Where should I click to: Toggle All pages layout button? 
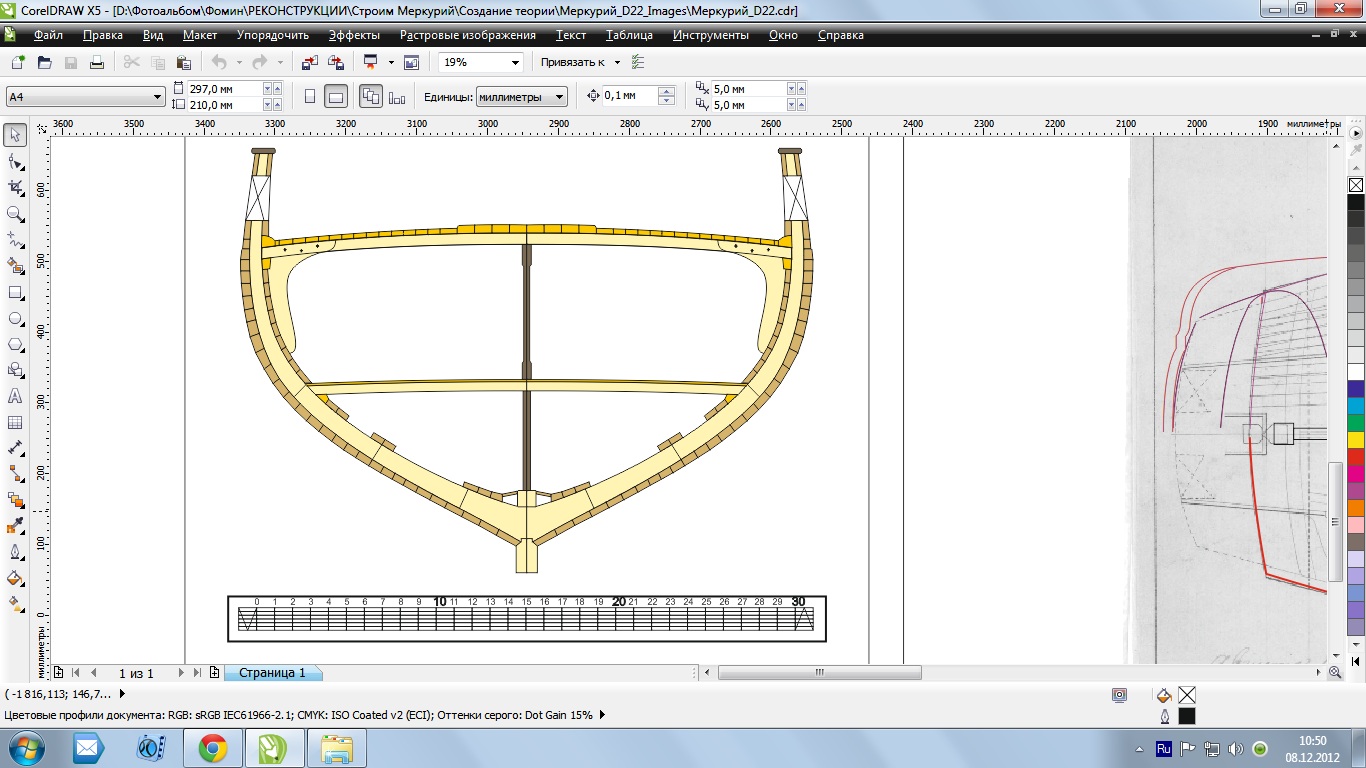370,97
